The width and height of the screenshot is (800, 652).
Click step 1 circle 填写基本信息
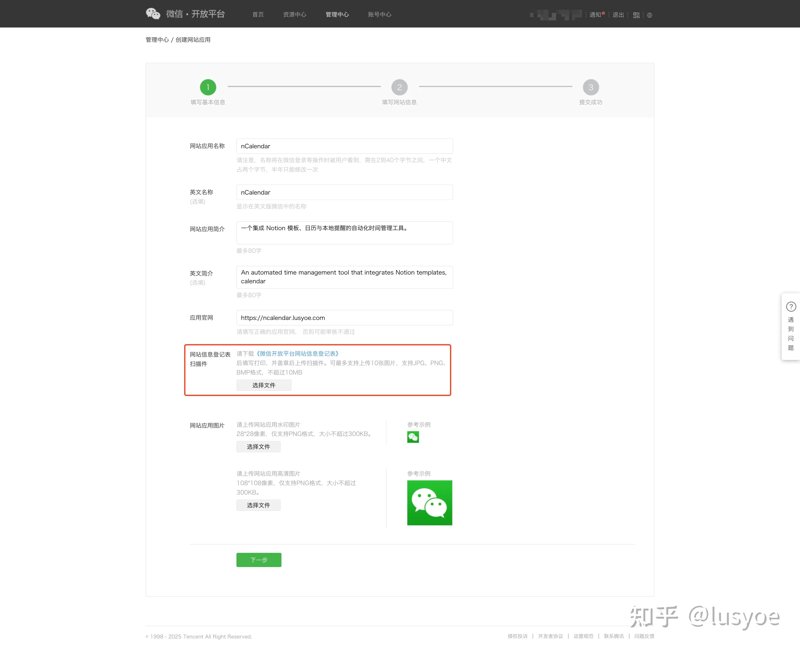point(208,87)
